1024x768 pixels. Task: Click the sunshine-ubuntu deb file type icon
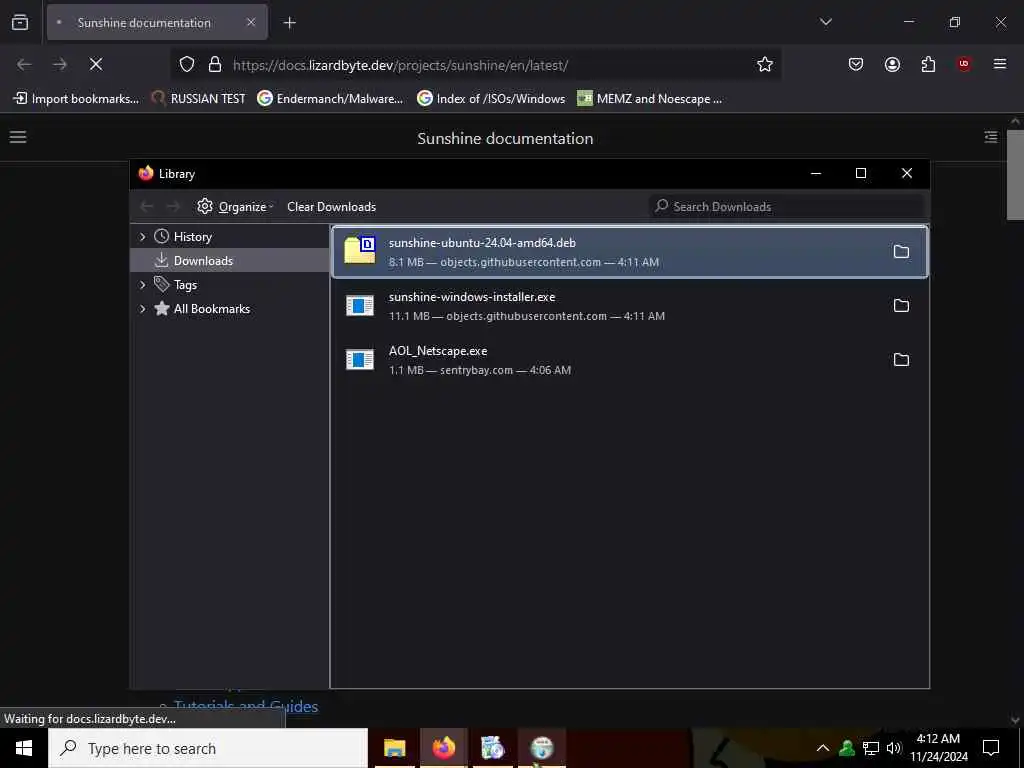tap(360, 251)
